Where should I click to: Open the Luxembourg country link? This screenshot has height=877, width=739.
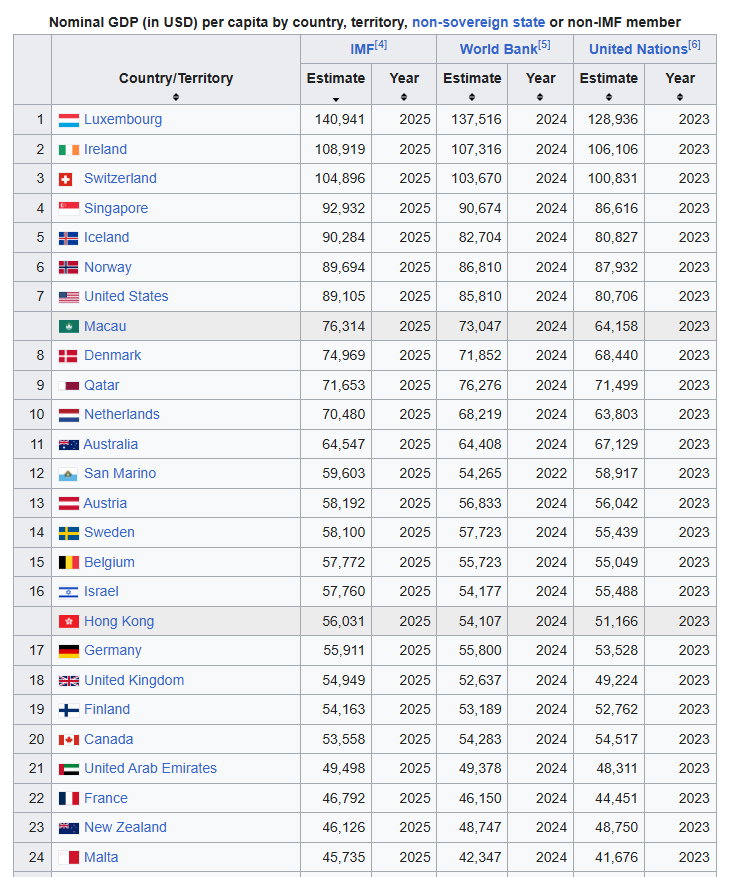click(123, 120)
